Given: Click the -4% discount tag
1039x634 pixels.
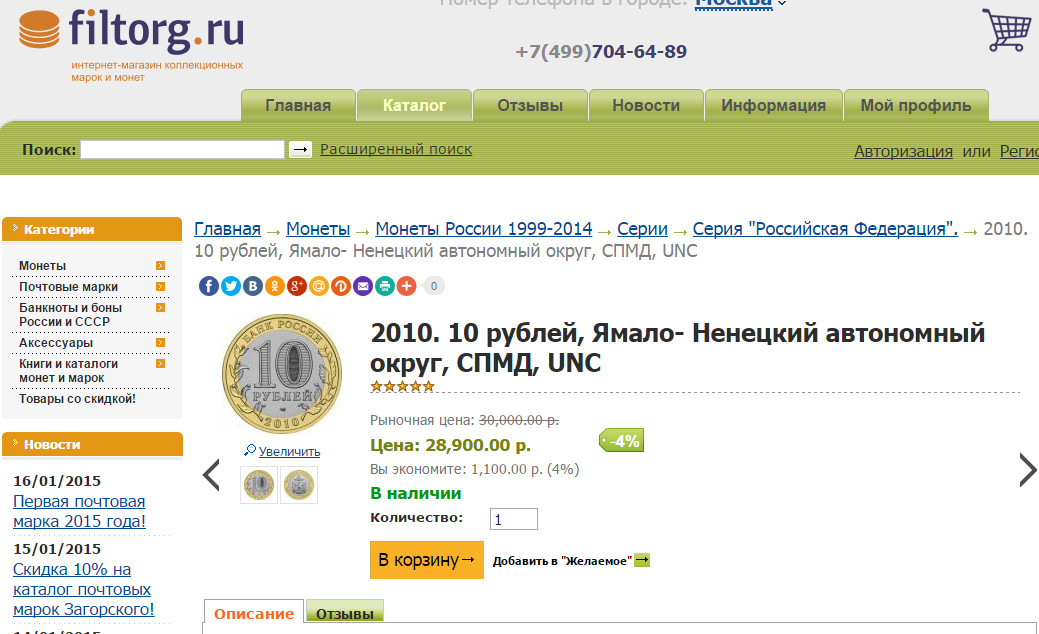Looking at the screenshot, I should click(622, 441).
